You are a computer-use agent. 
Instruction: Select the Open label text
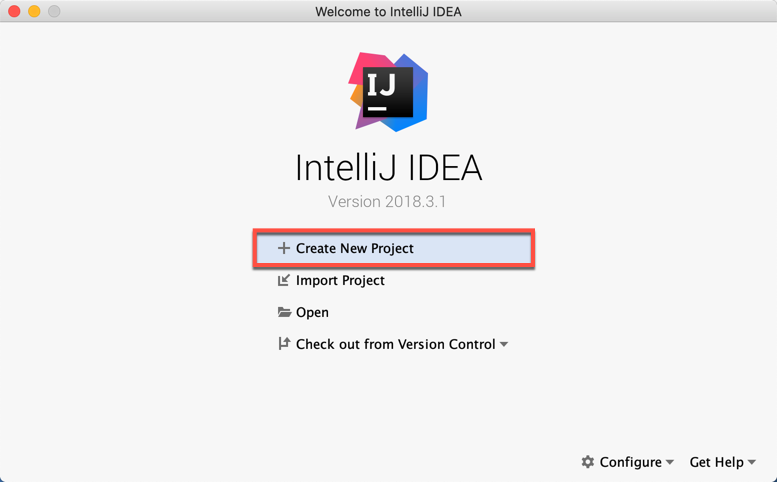point(312,313)
